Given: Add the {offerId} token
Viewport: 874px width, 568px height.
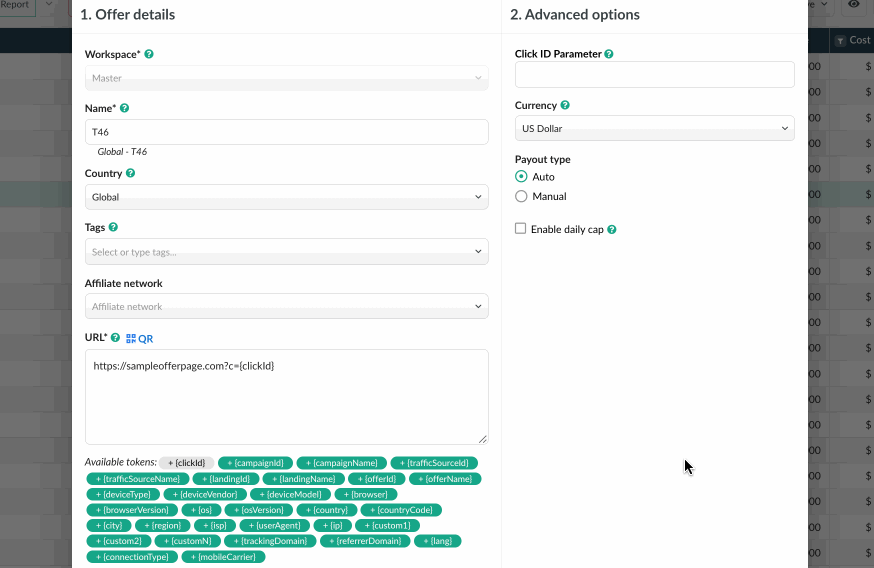Looking at the screenshot, I should click(377, 479).
